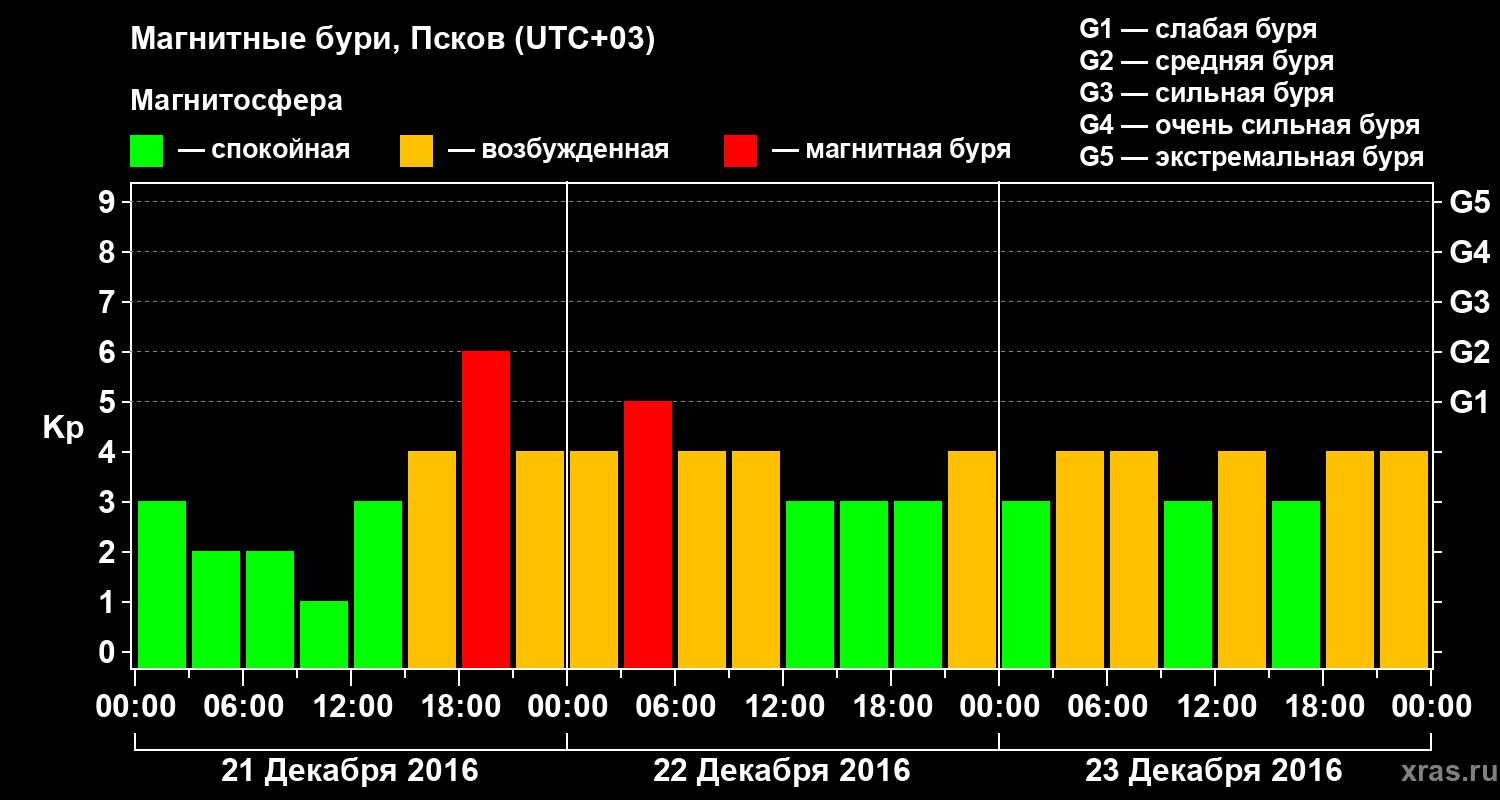Click the green 00:00–03:00 bar on 23 Декабря
1500x800 pixels.
coord(1026,585)
